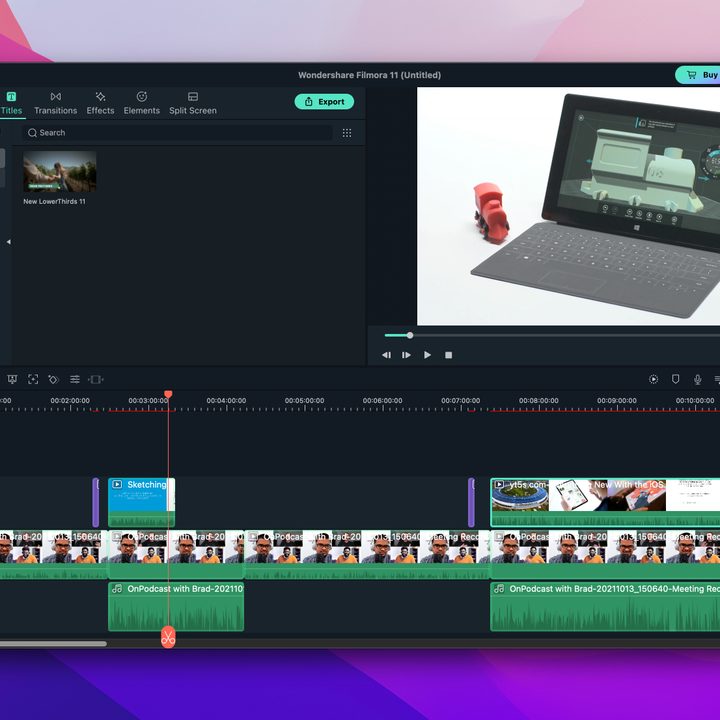The width and height of the screenshot is (720, 720).
Task: Click the motion tracking target icon
Action: click(33, 379)
